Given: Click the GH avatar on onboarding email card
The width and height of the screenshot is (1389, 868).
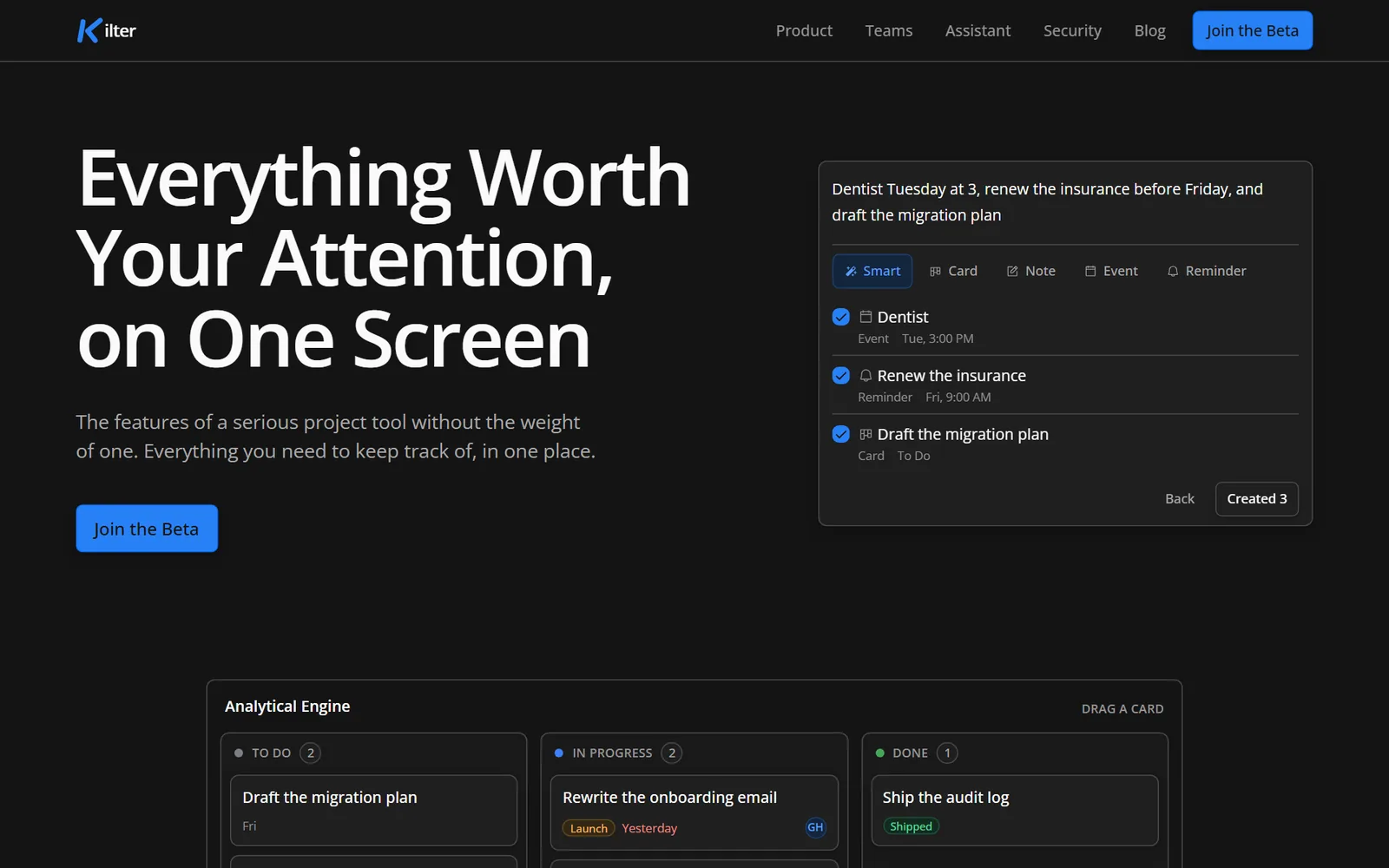Looking at the screenshot, I should click(815, 827).
